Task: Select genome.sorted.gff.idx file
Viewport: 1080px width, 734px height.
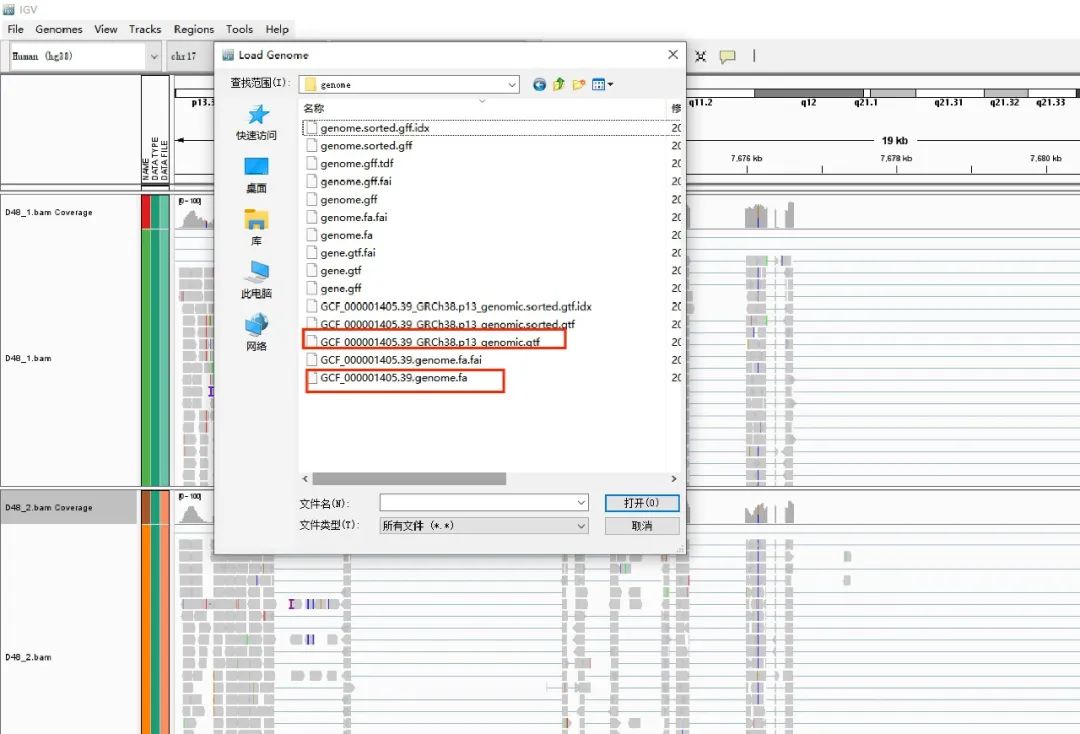Action: (x=375, y=127)
